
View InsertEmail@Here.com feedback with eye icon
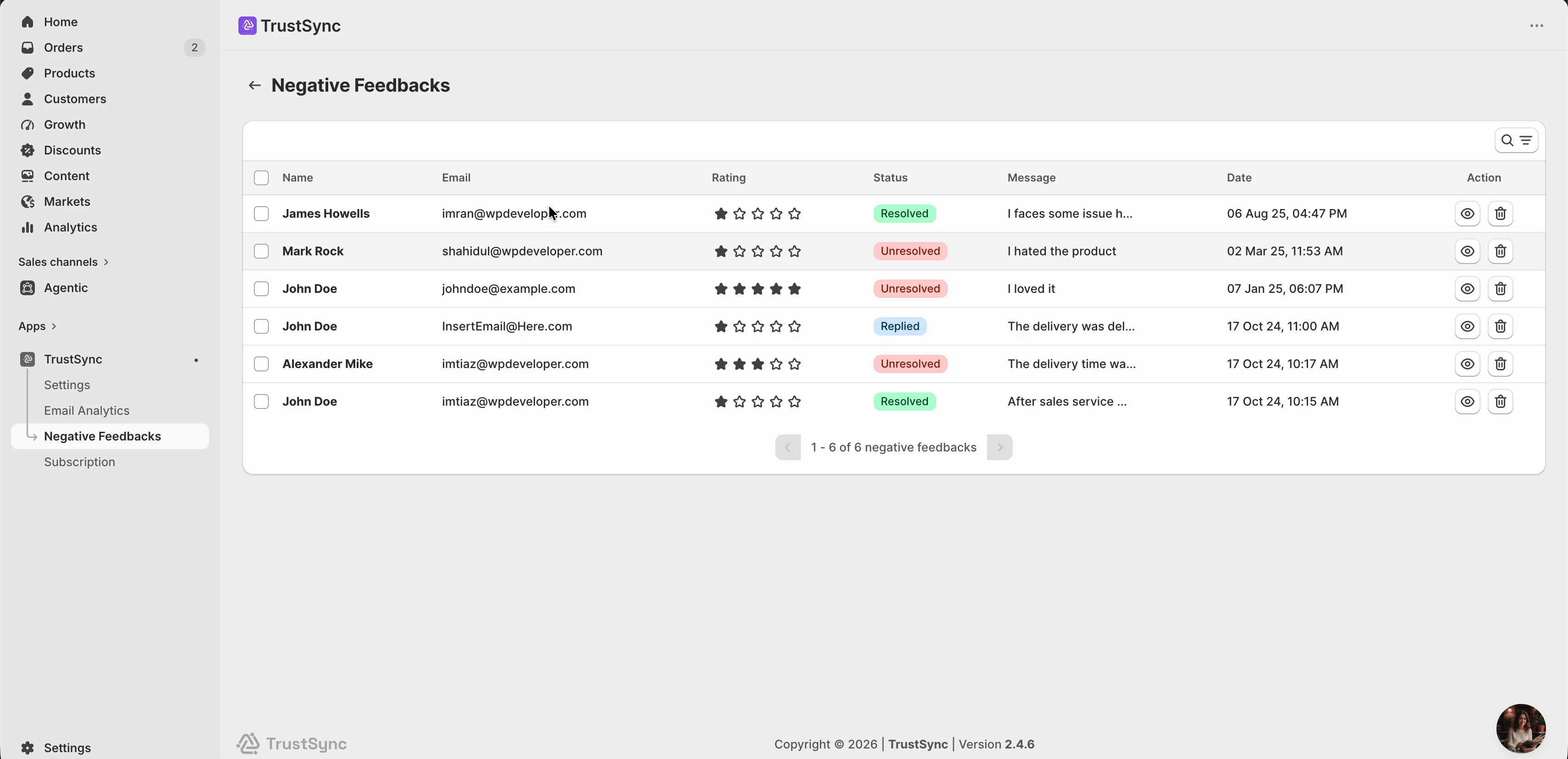pyautogui.click(x=1467, y=326)
